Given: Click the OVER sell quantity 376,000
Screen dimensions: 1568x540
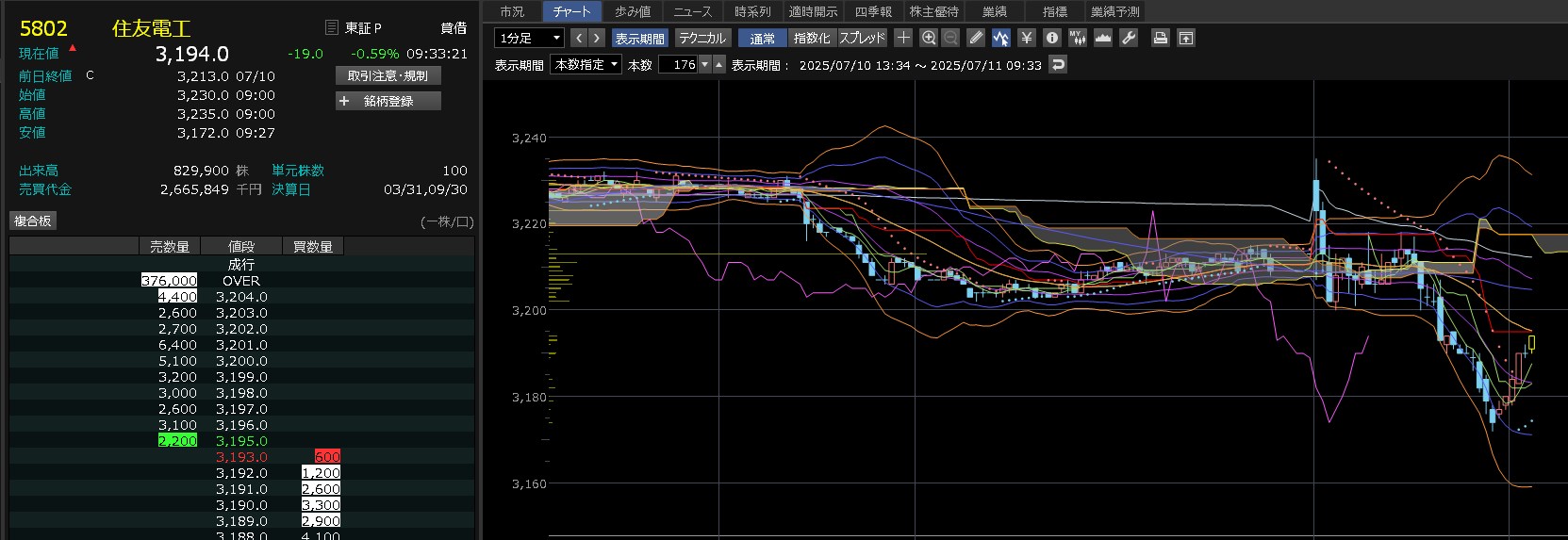Looking at the screenshot, I should pyautogui.click(x=169, y=281).
